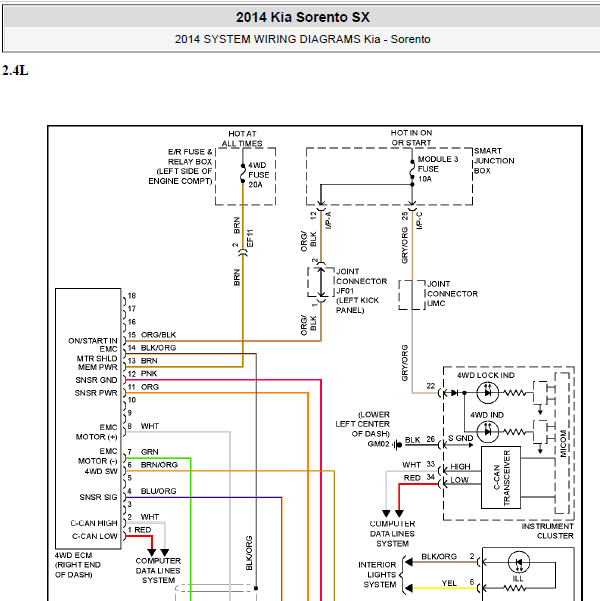Viewport: 600px width, 601px height.
Task: Click pin '15 ORG/BLK' on the ECM
Action: tap(152, 335)
